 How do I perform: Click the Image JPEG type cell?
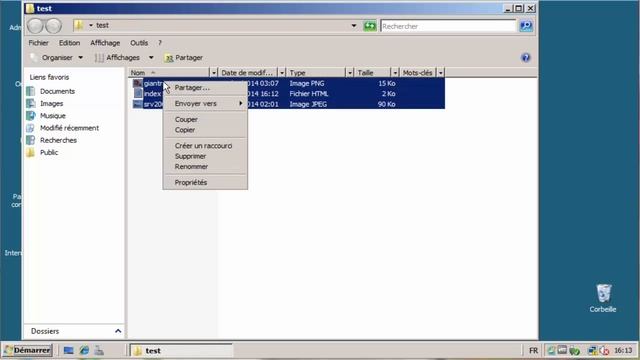308,104
